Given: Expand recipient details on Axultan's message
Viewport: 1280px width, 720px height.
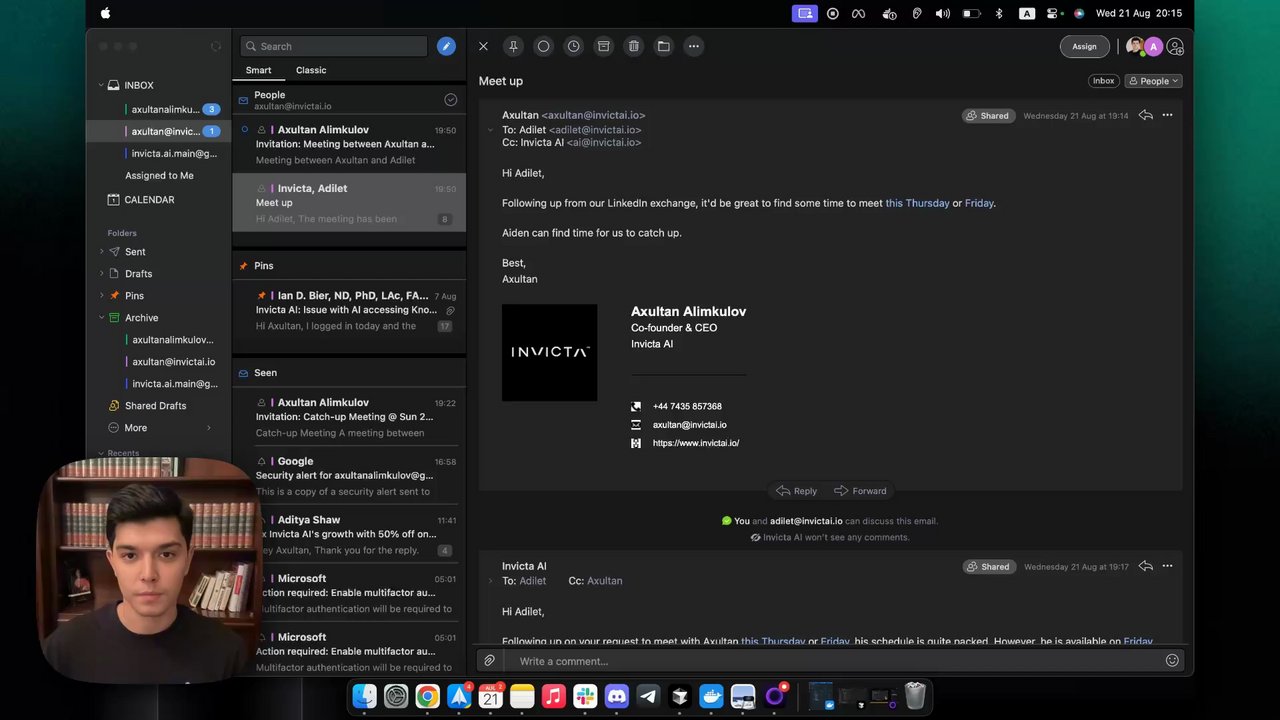Looking at the screenshot, I should tap(490, 130).
